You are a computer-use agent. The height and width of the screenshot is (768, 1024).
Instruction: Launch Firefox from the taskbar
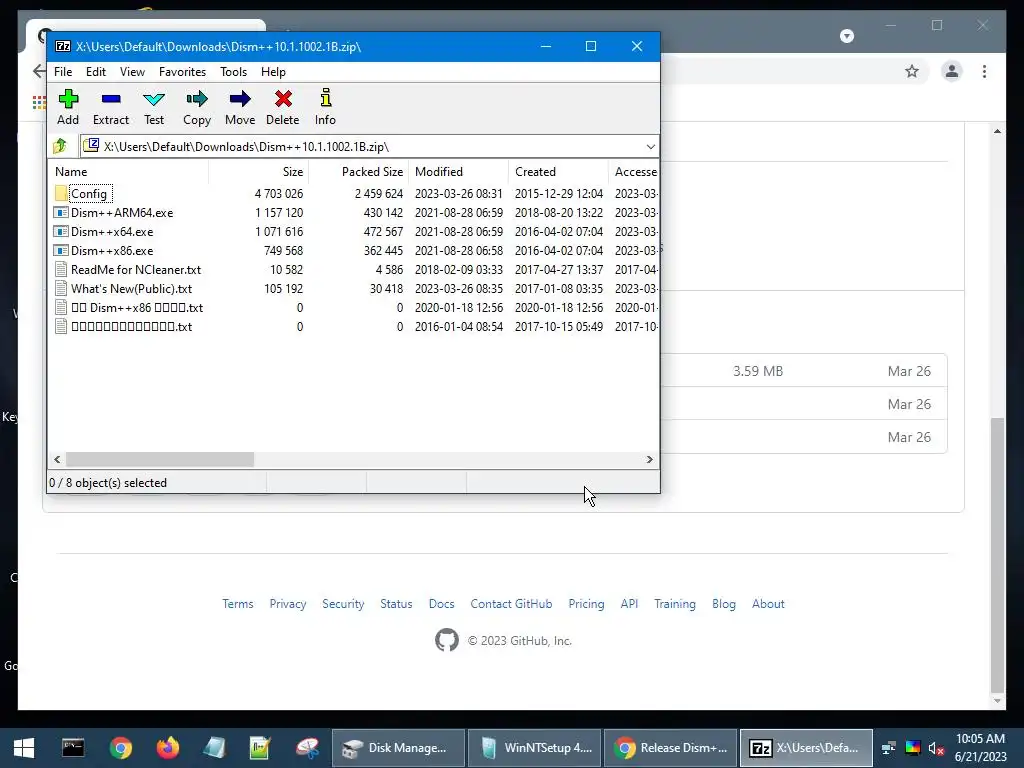pyautogui.click(x=168, y=748)
